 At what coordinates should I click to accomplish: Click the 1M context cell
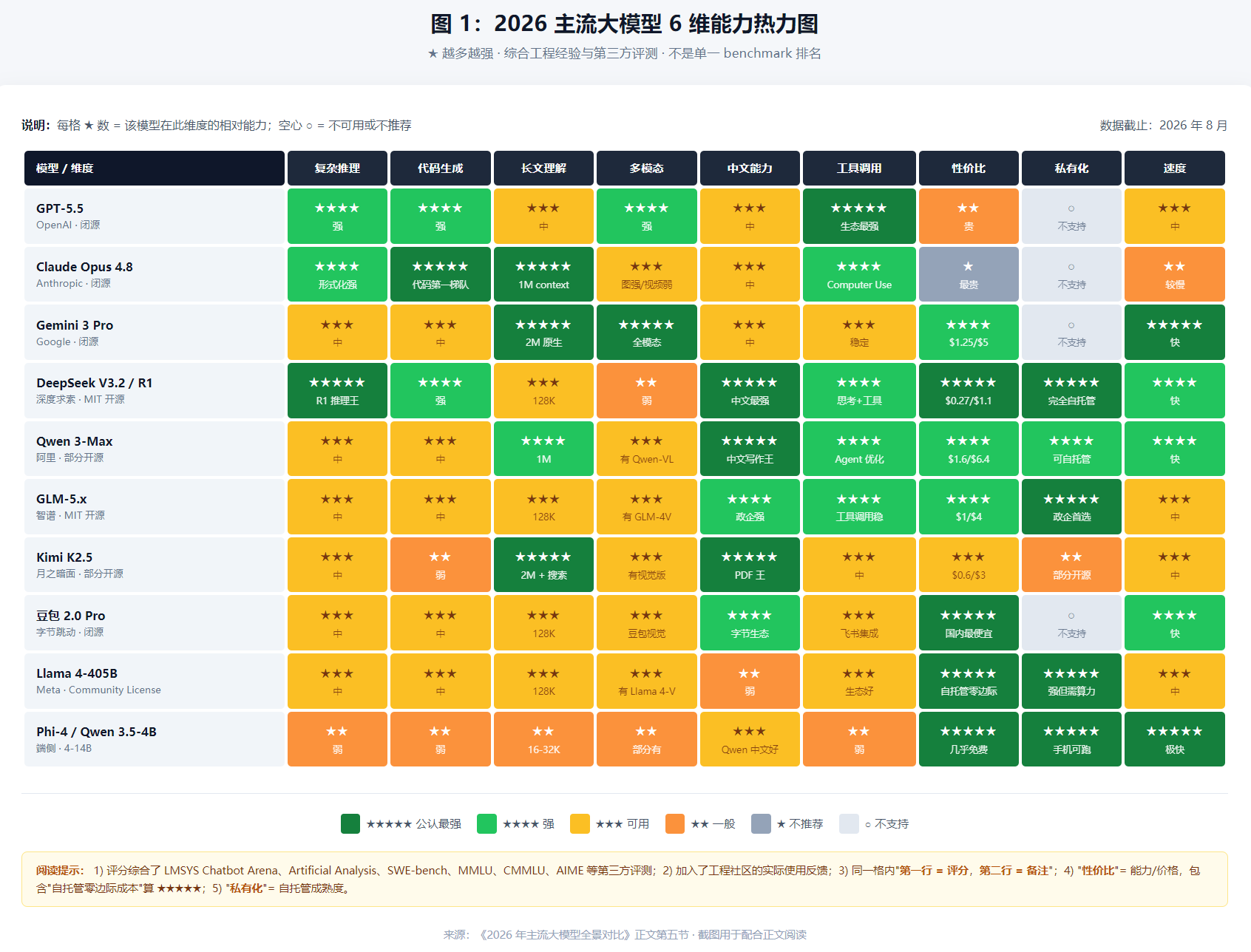pos(543,274)
